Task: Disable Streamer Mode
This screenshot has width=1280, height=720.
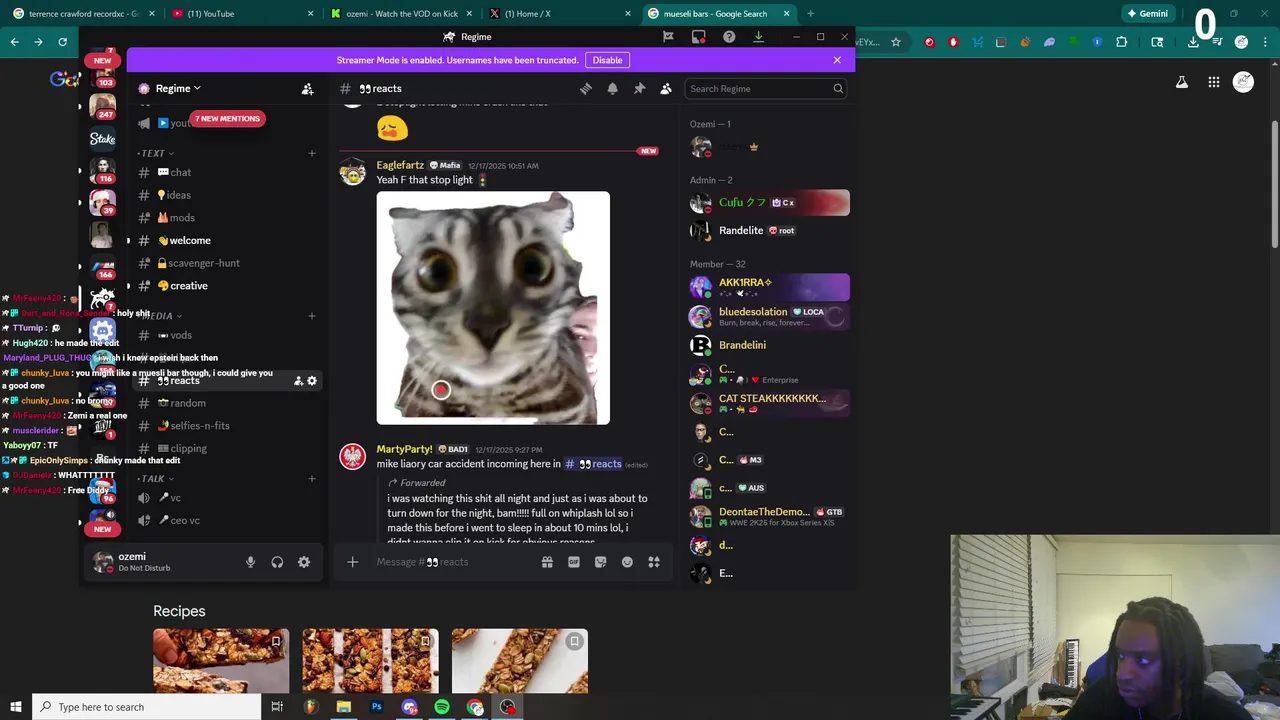Action: pos(607,60)
